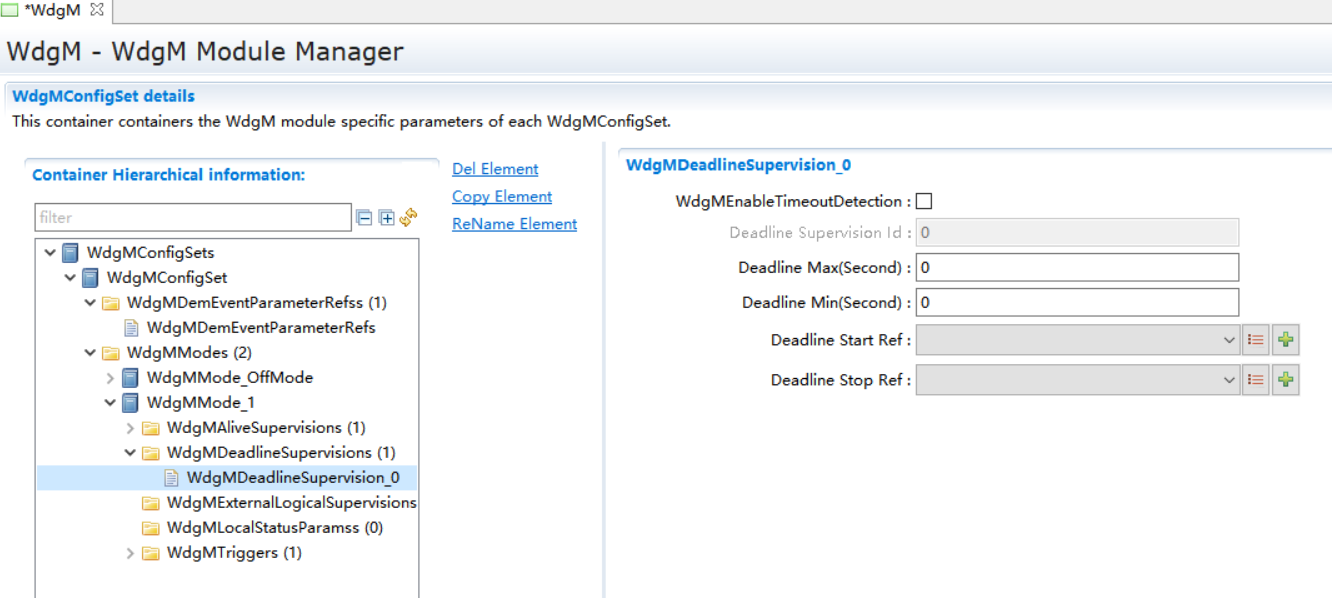
Task: Expand the WdgMTriggers folder
Action: click(130, 553)
